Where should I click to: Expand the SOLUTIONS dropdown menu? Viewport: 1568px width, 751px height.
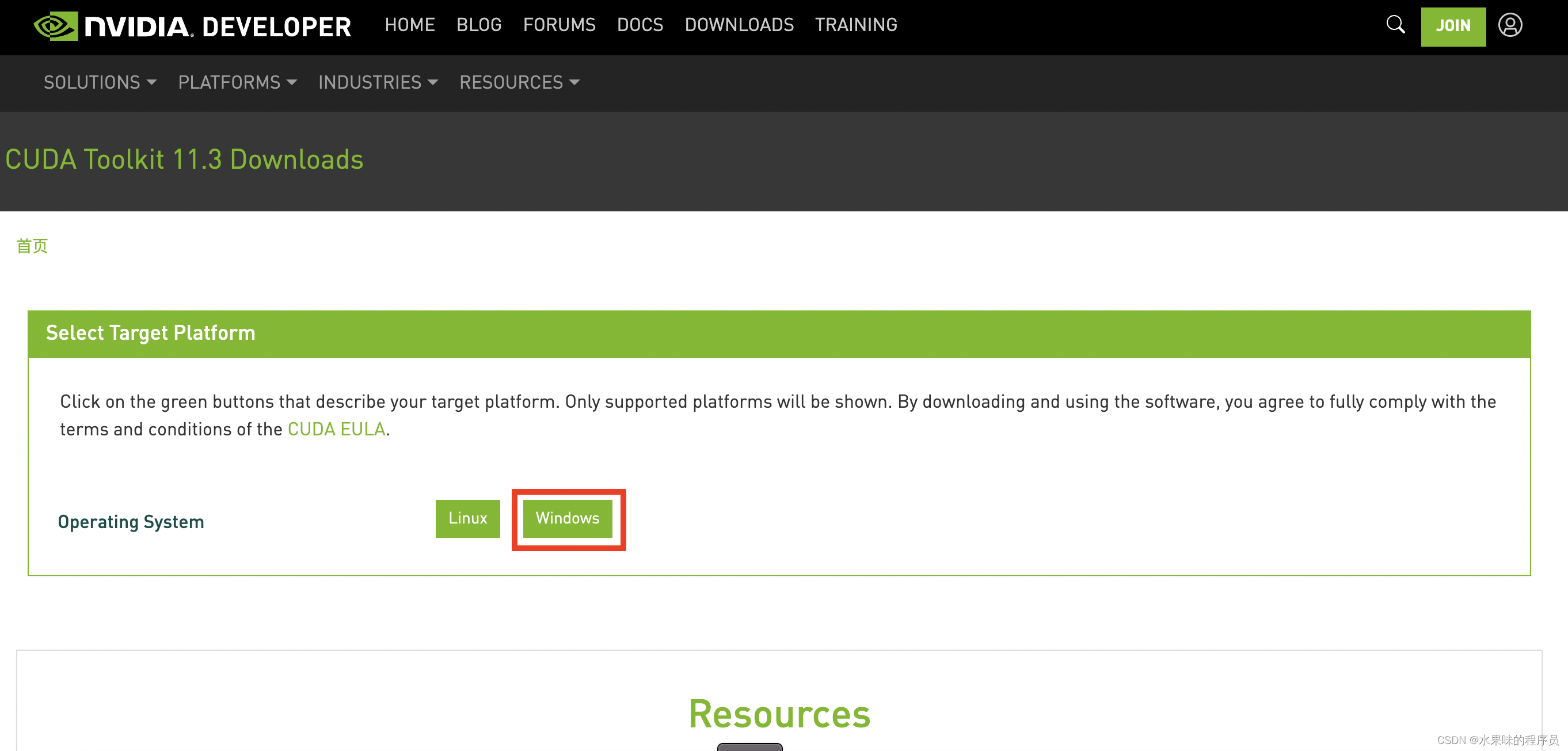pos(100,82)
